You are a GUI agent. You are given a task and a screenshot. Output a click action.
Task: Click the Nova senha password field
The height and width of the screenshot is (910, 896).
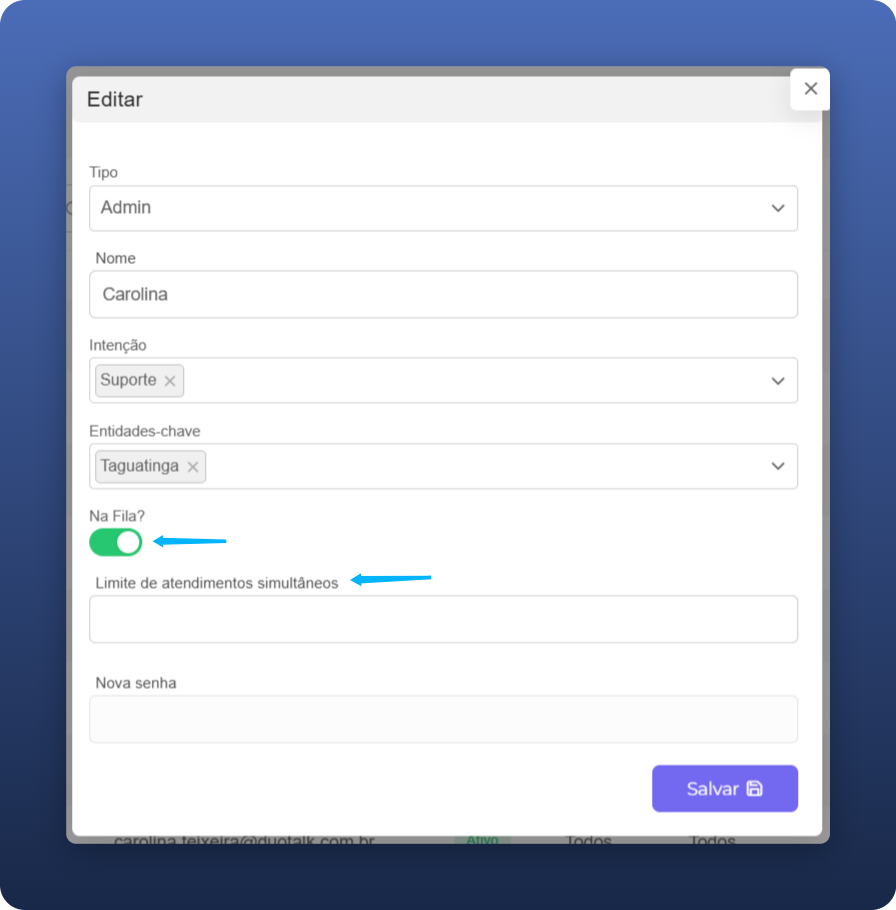pyautogui.click(x=443, y=719)
